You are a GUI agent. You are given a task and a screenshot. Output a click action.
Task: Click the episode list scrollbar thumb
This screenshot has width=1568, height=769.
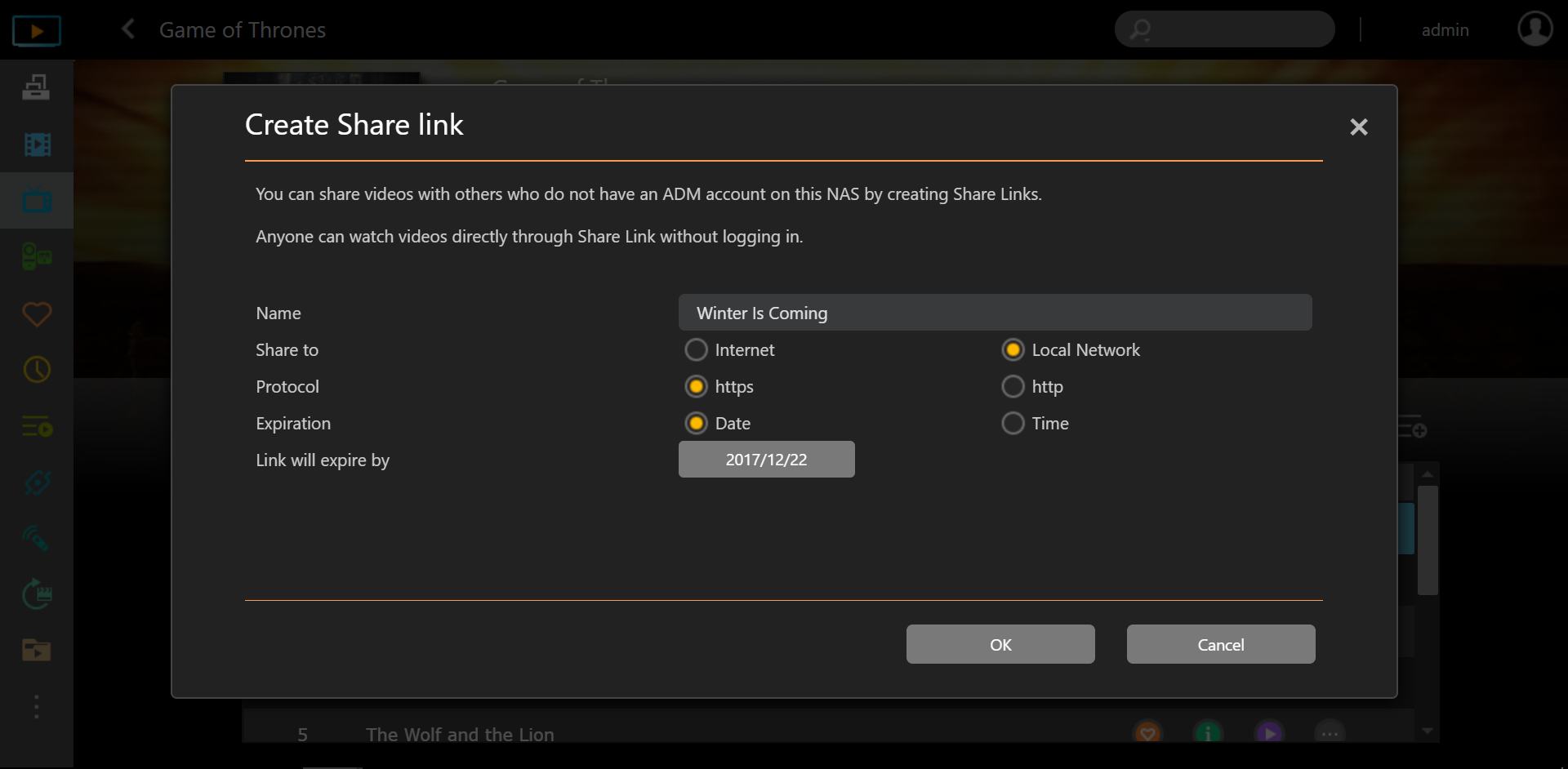pyautogui.click(x=1428, y=540)
